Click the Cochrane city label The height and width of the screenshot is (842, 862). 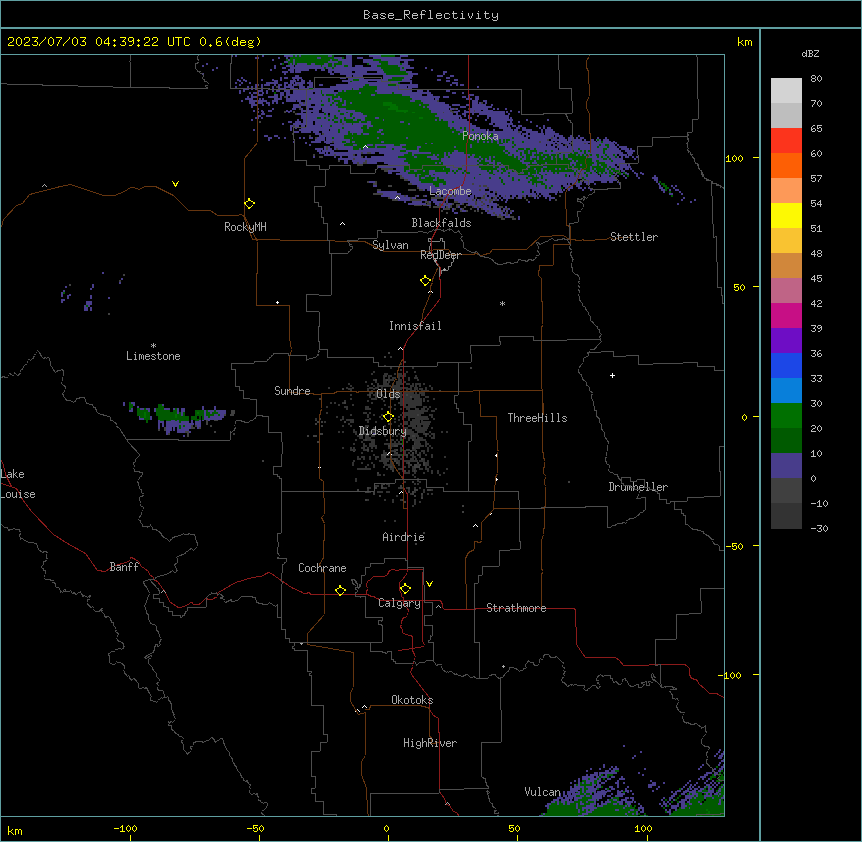point(322,568)
